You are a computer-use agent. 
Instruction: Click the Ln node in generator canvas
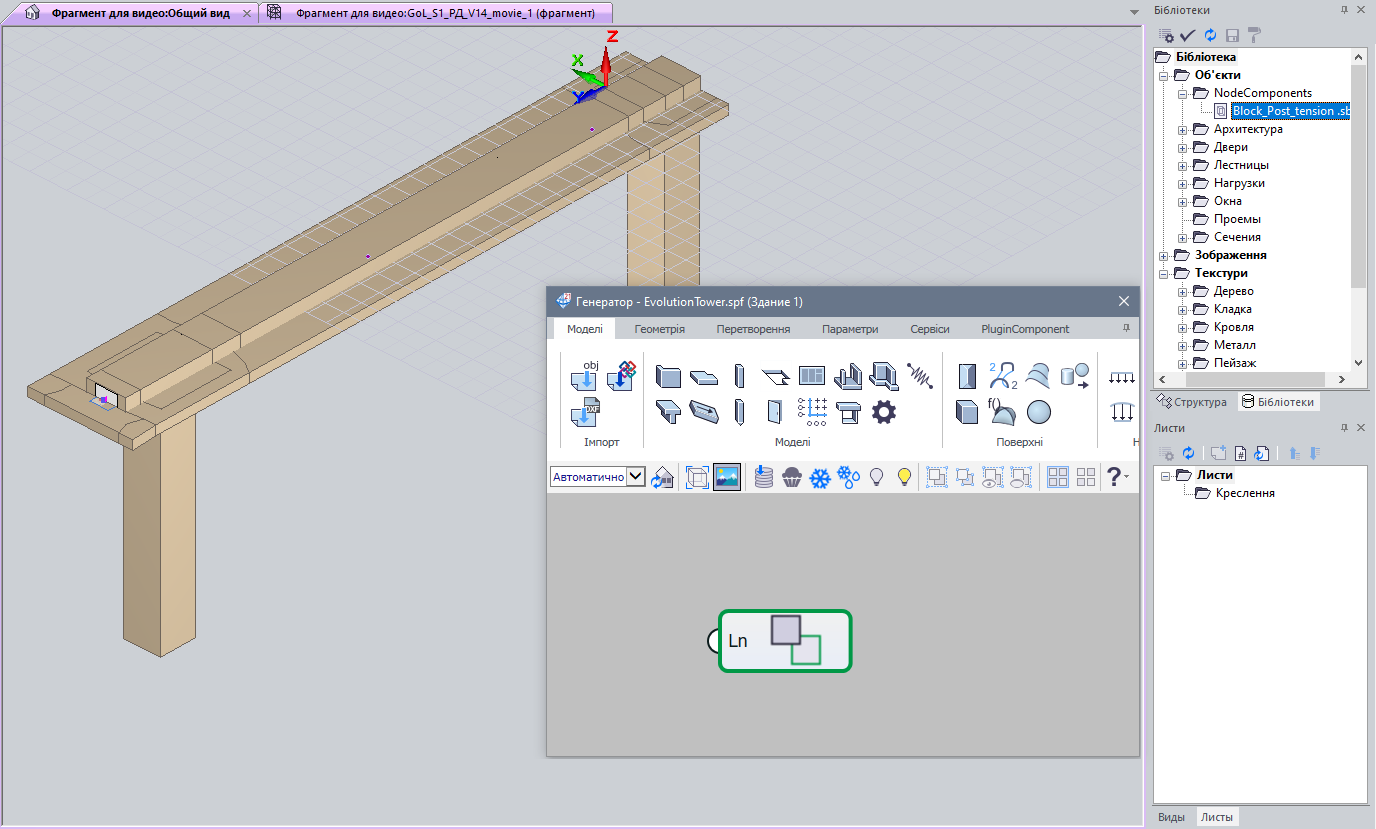(x=785, y=641)
